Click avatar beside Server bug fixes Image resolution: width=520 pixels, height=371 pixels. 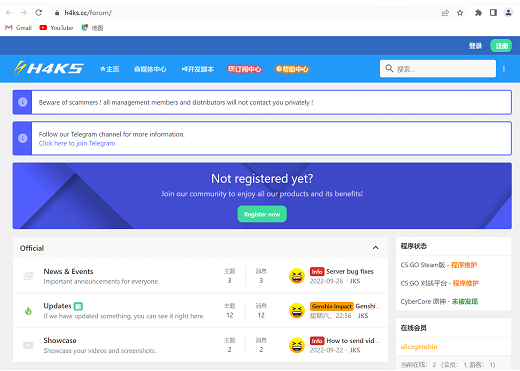point(297,276)
